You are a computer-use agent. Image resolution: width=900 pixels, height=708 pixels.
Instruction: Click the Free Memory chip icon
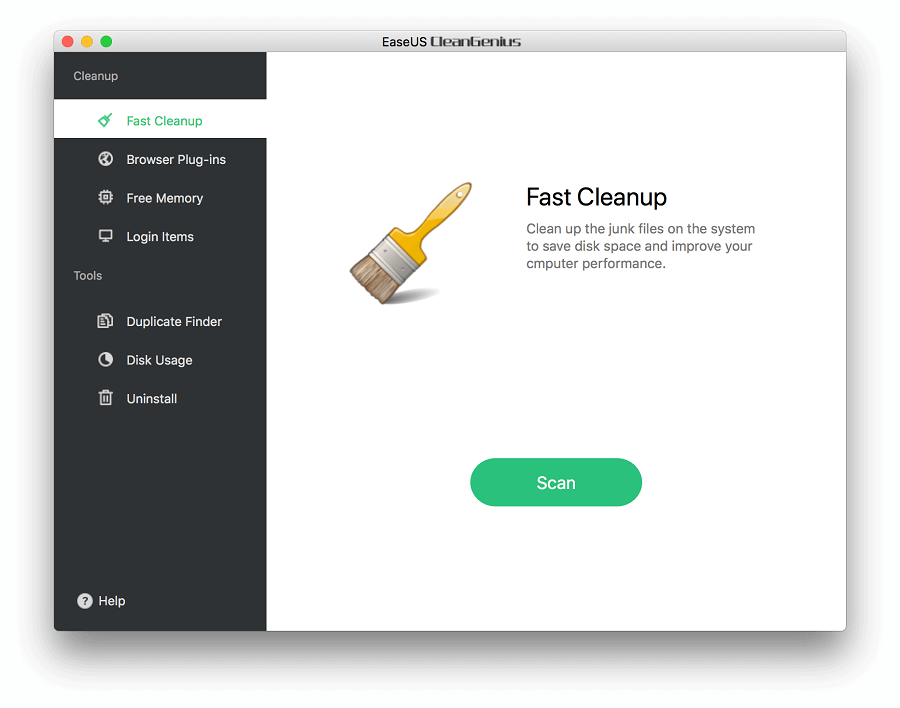coord(106,198)
